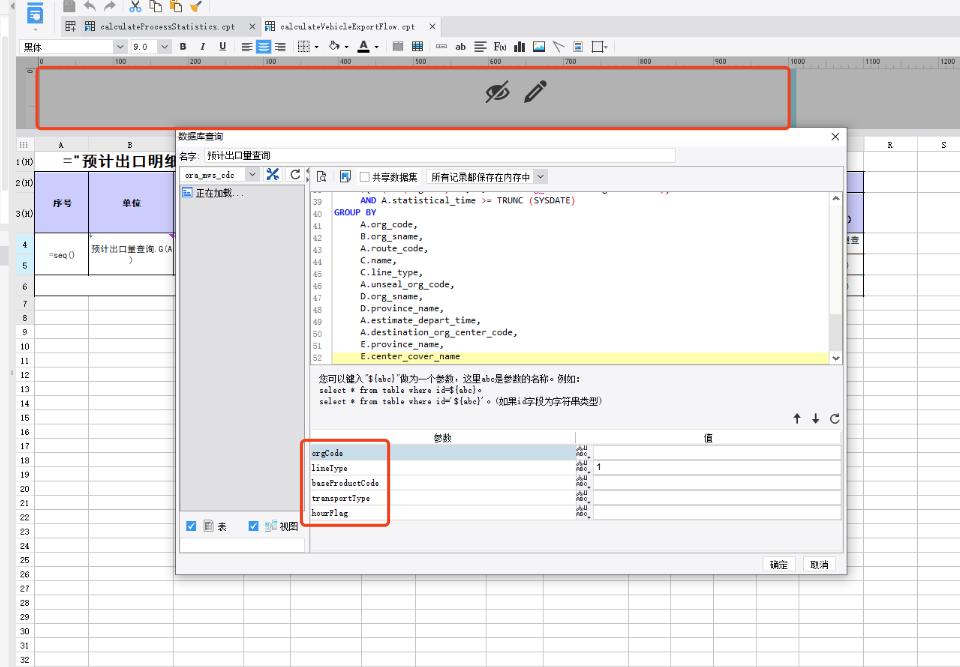
Task: Move parameter up with the up arrow
Action: (x=797, y=419)
